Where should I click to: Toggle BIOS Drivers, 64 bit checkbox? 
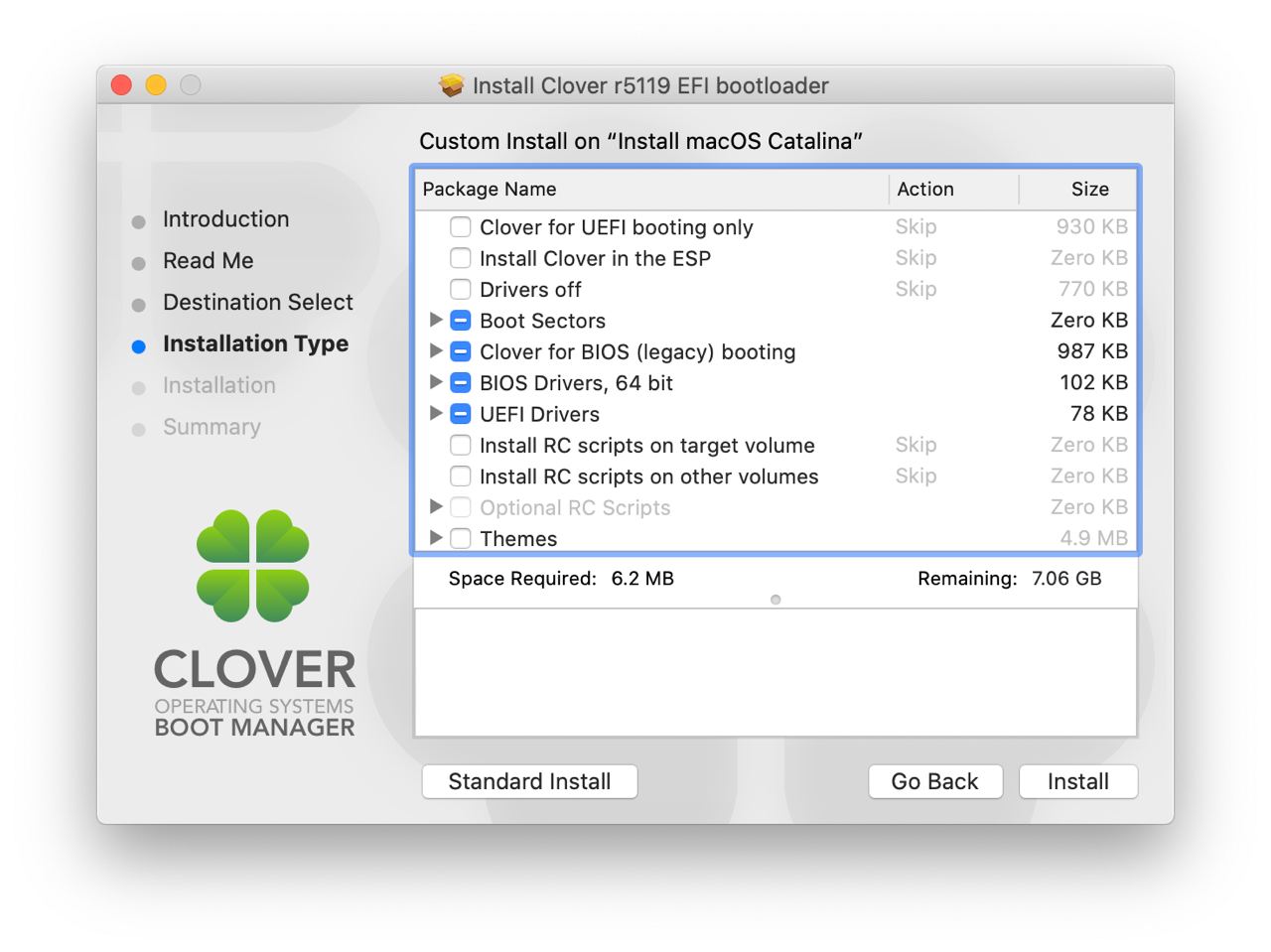pos(461,383)
